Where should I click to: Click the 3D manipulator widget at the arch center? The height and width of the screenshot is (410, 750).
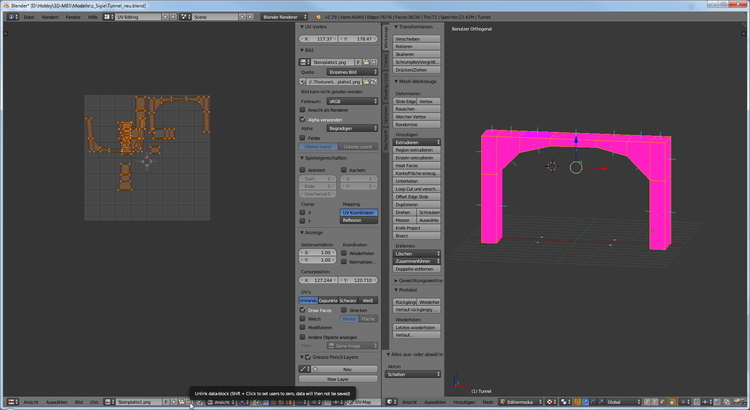click(574, 167)
